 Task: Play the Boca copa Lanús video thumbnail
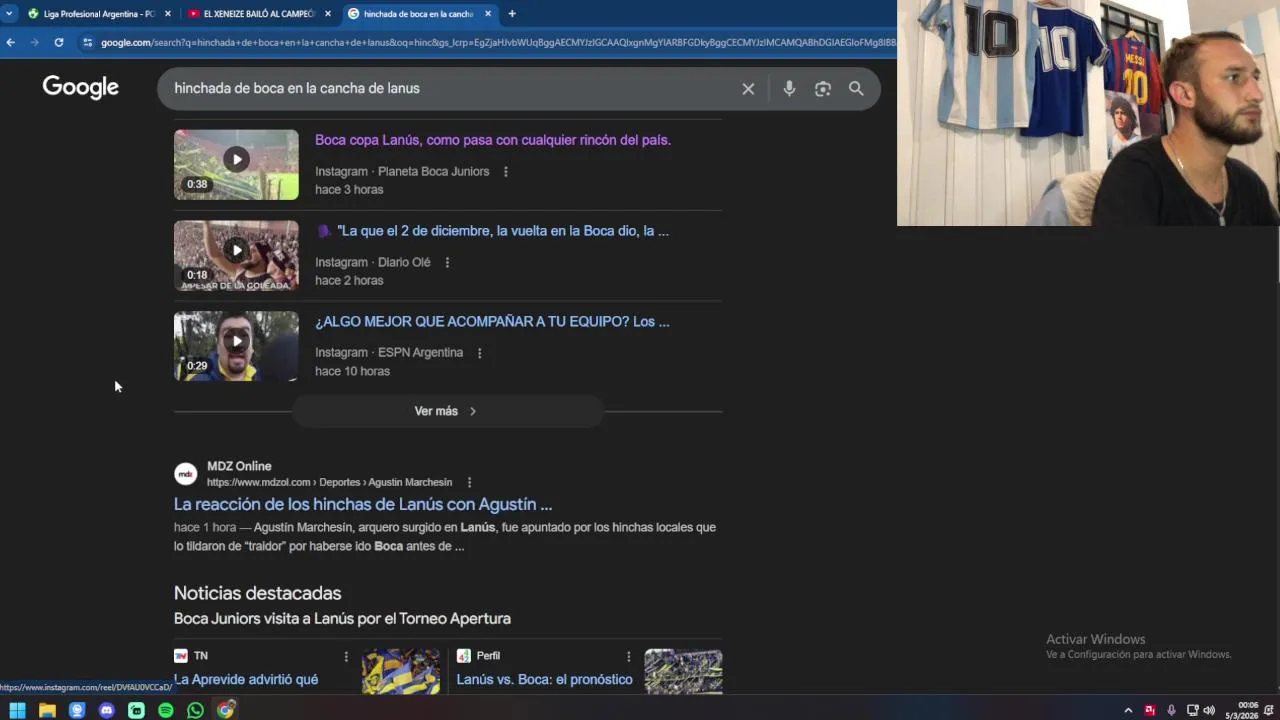click(x=236, y=164)
